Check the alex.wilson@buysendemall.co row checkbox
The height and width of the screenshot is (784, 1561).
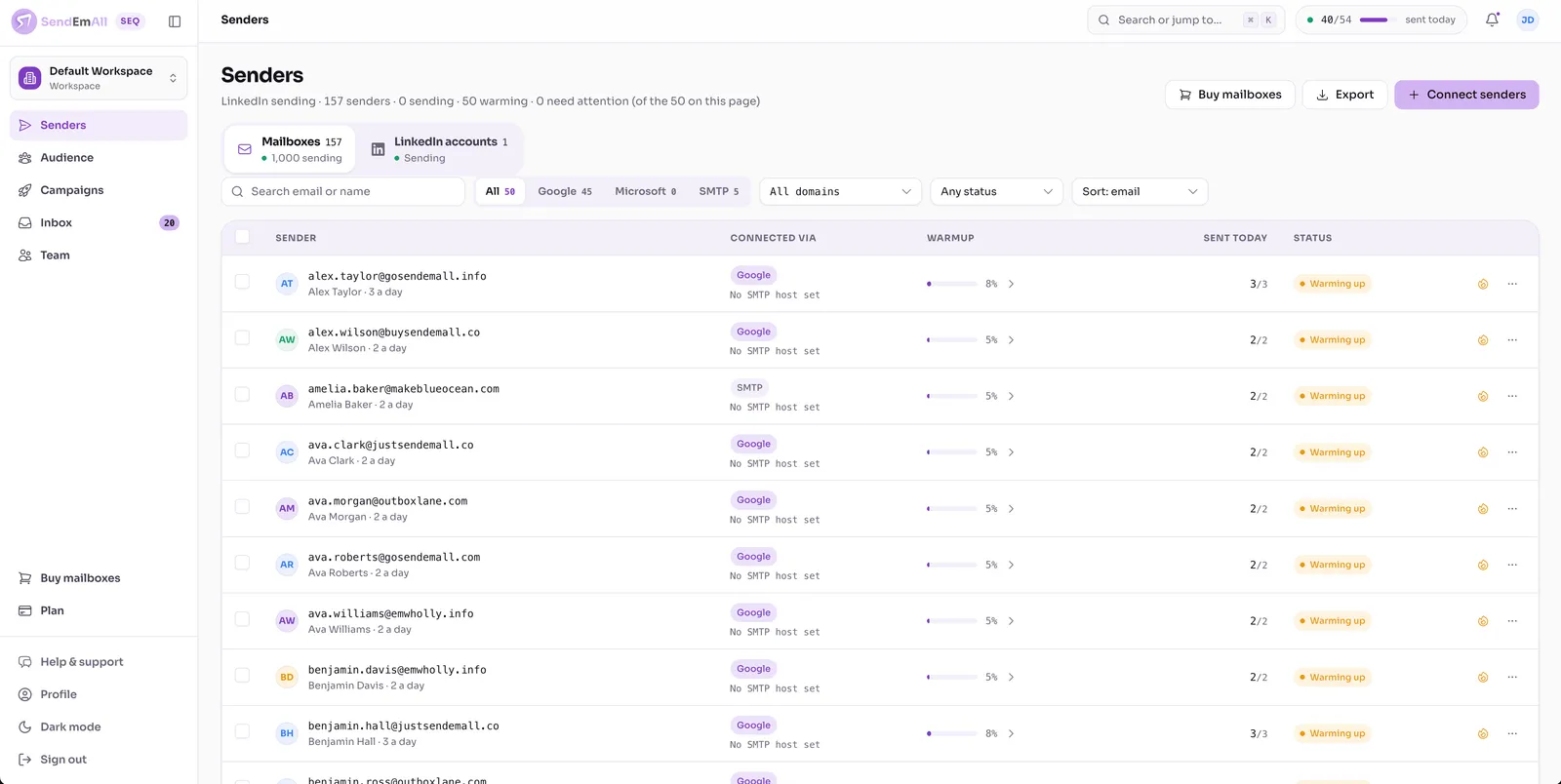(242, 338)
